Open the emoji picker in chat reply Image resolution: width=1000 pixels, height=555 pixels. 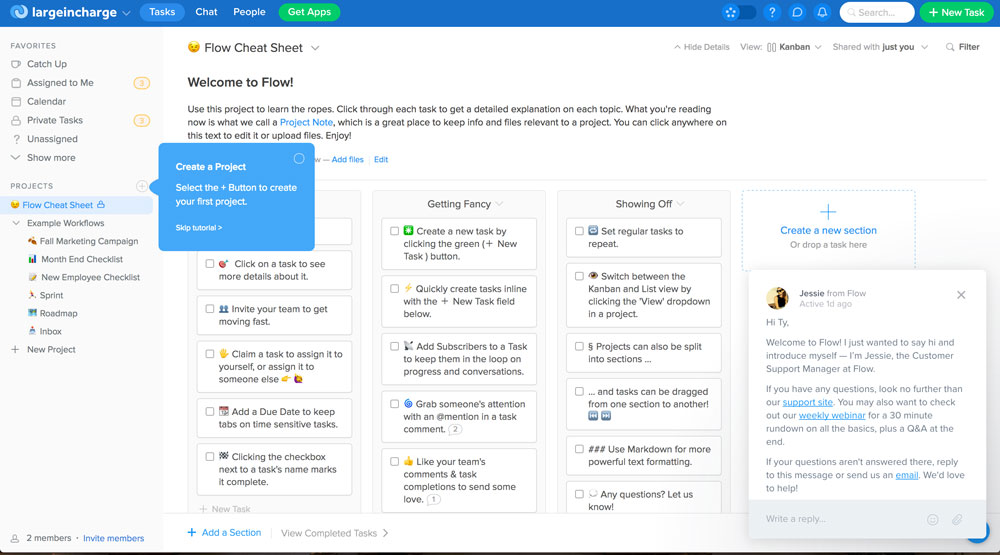coord(932,520)
